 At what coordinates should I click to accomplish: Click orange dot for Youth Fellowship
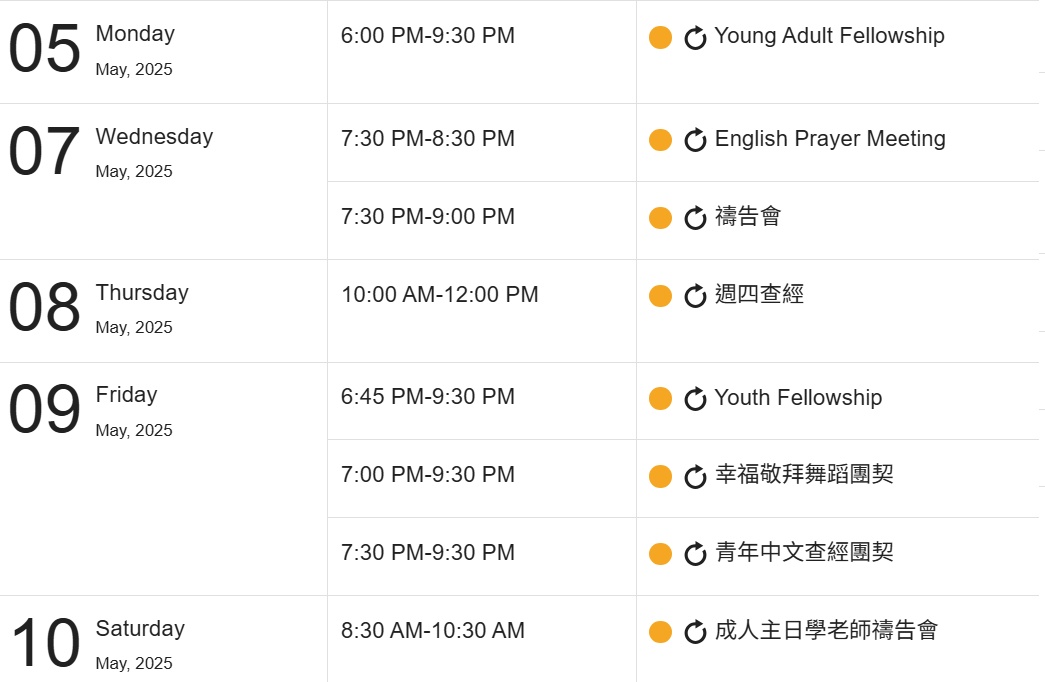click(x=660, y=399)
